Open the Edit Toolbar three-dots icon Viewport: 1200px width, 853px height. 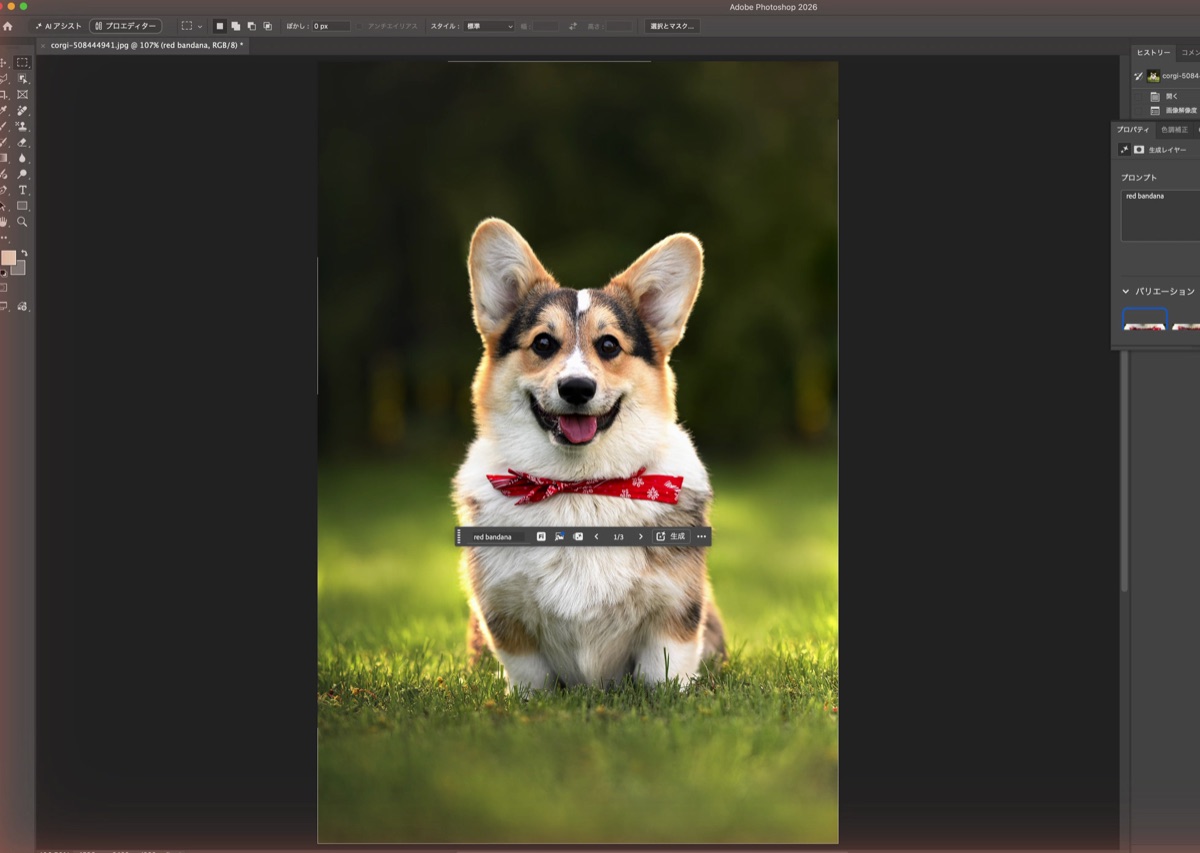[4, 238]
